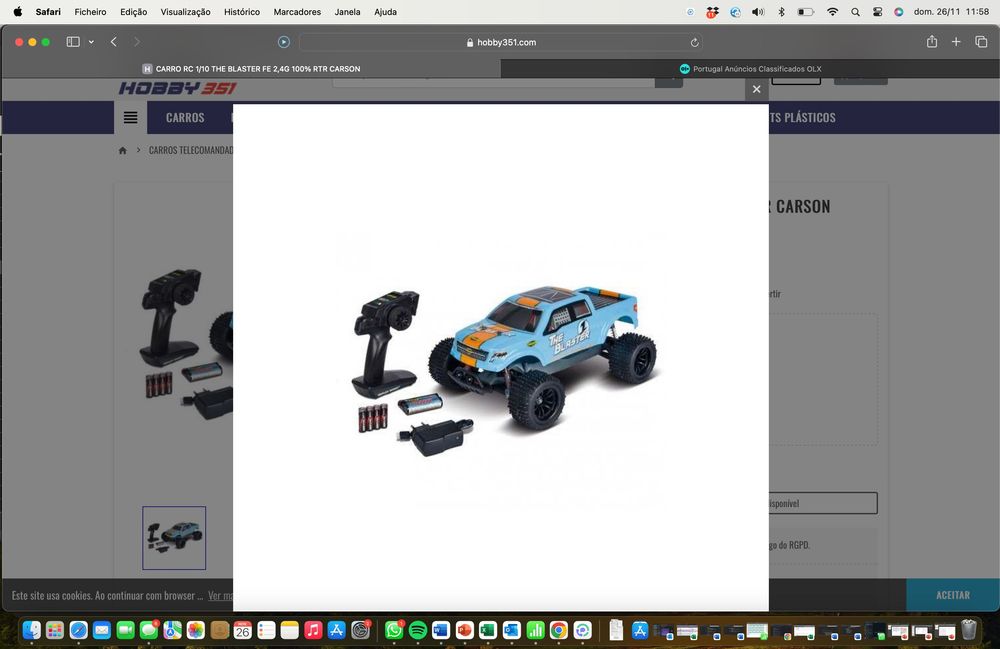The height and width of the screenshot is (649, 1000).
Task: Switch to the CARRO RC 1/10 THE BLASTER tab
Action: [251, 69]
